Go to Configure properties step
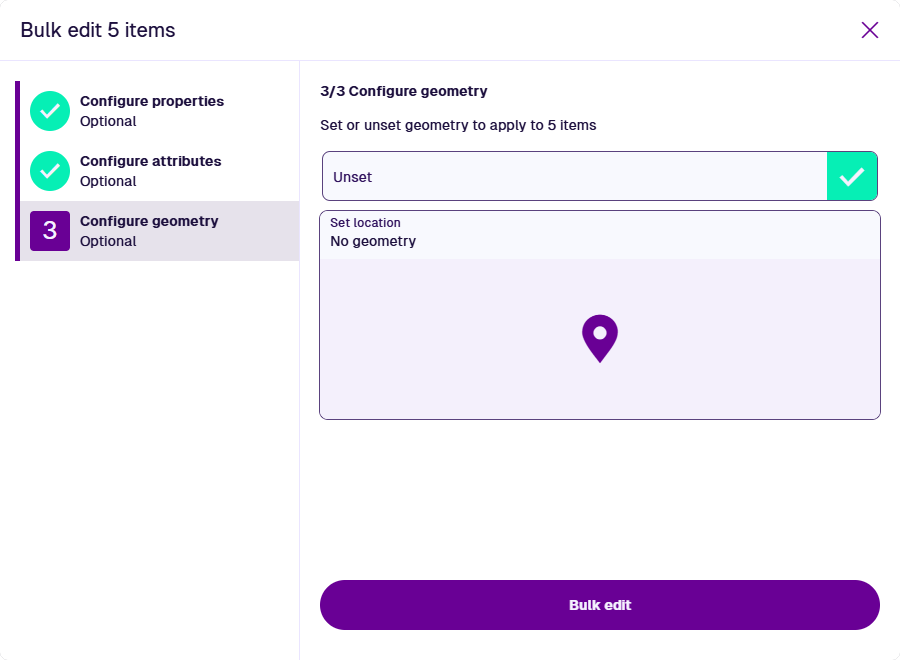 click(x=152, y=101)
